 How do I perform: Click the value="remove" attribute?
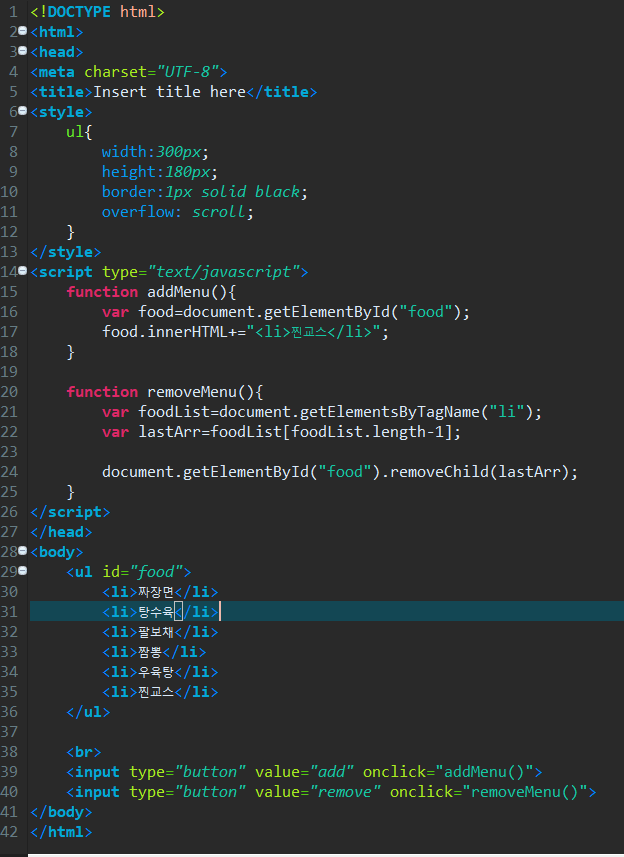tap(317, 791)
